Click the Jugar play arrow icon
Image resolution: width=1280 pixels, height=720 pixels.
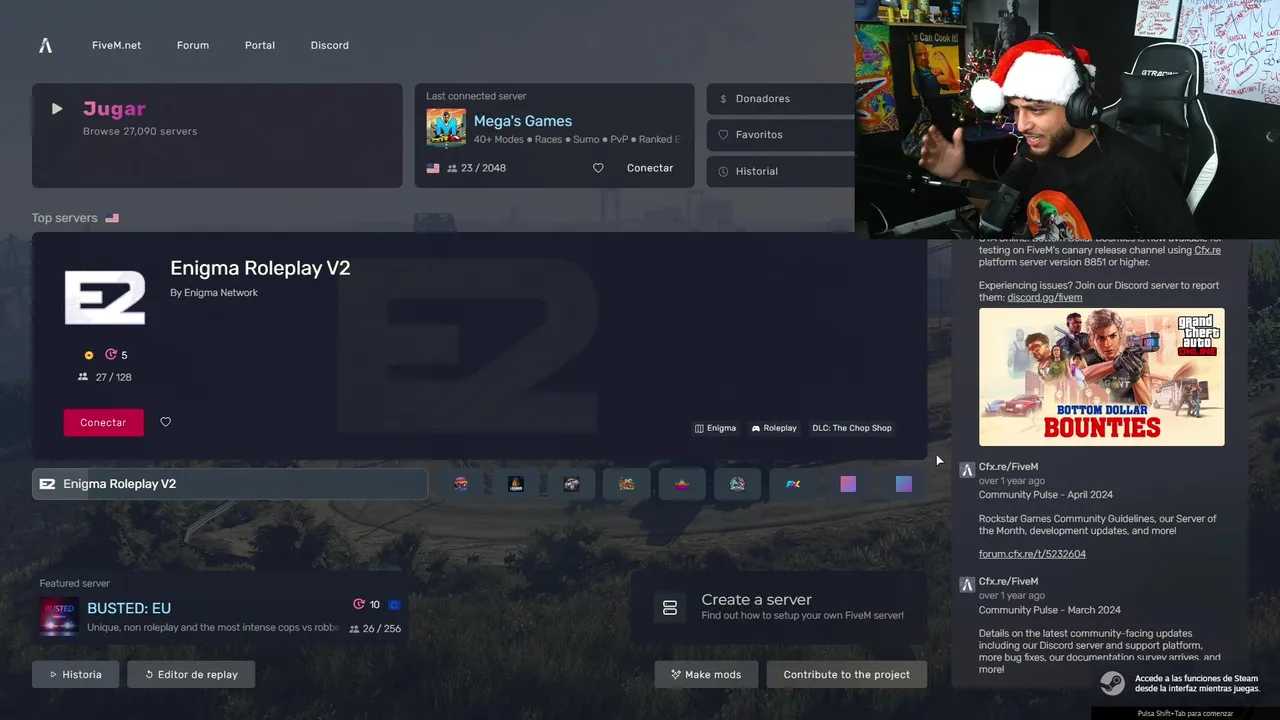click(x=57, y=109)
